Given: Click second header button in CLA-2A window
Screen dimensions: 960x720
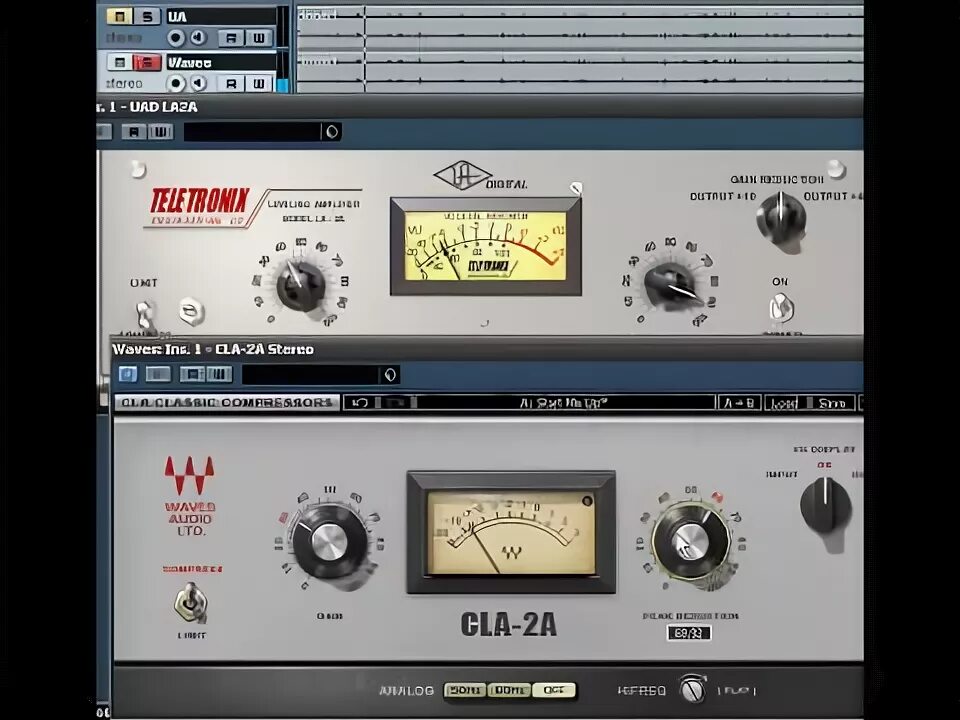Looking at the screenshot, I should pos(157,374).
